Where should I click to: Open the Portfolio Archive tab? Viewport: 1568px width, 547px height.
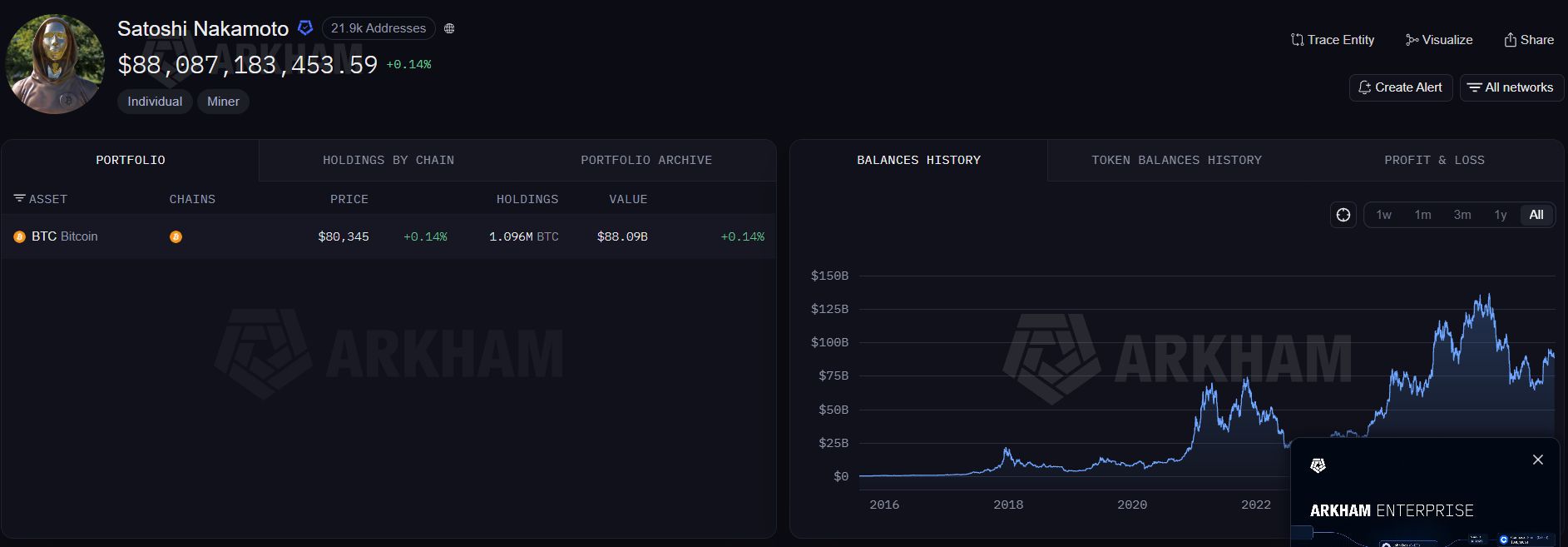click(646, 160)
